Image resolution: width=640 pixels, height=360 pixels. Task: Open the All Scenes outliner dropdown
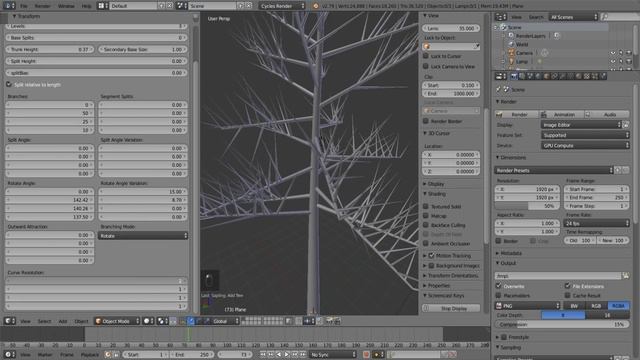point(573,17)
